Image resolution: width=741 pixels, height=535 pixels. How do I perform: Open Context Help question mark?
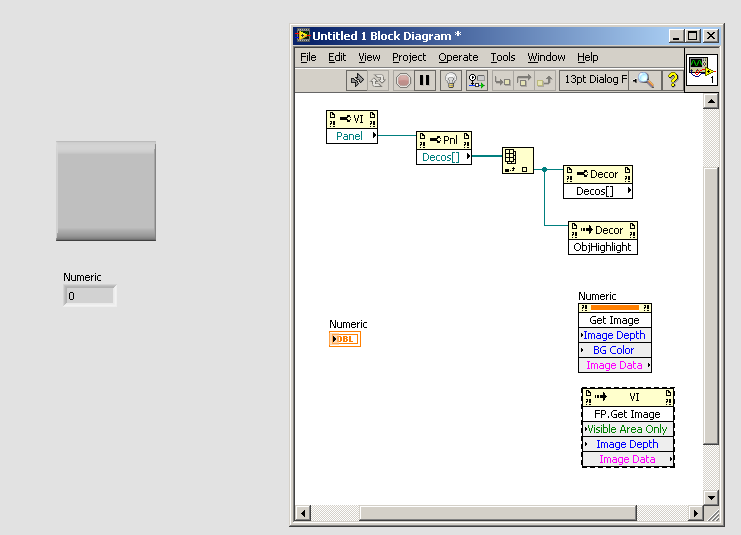pyautogui.click(x=672, y=80)
